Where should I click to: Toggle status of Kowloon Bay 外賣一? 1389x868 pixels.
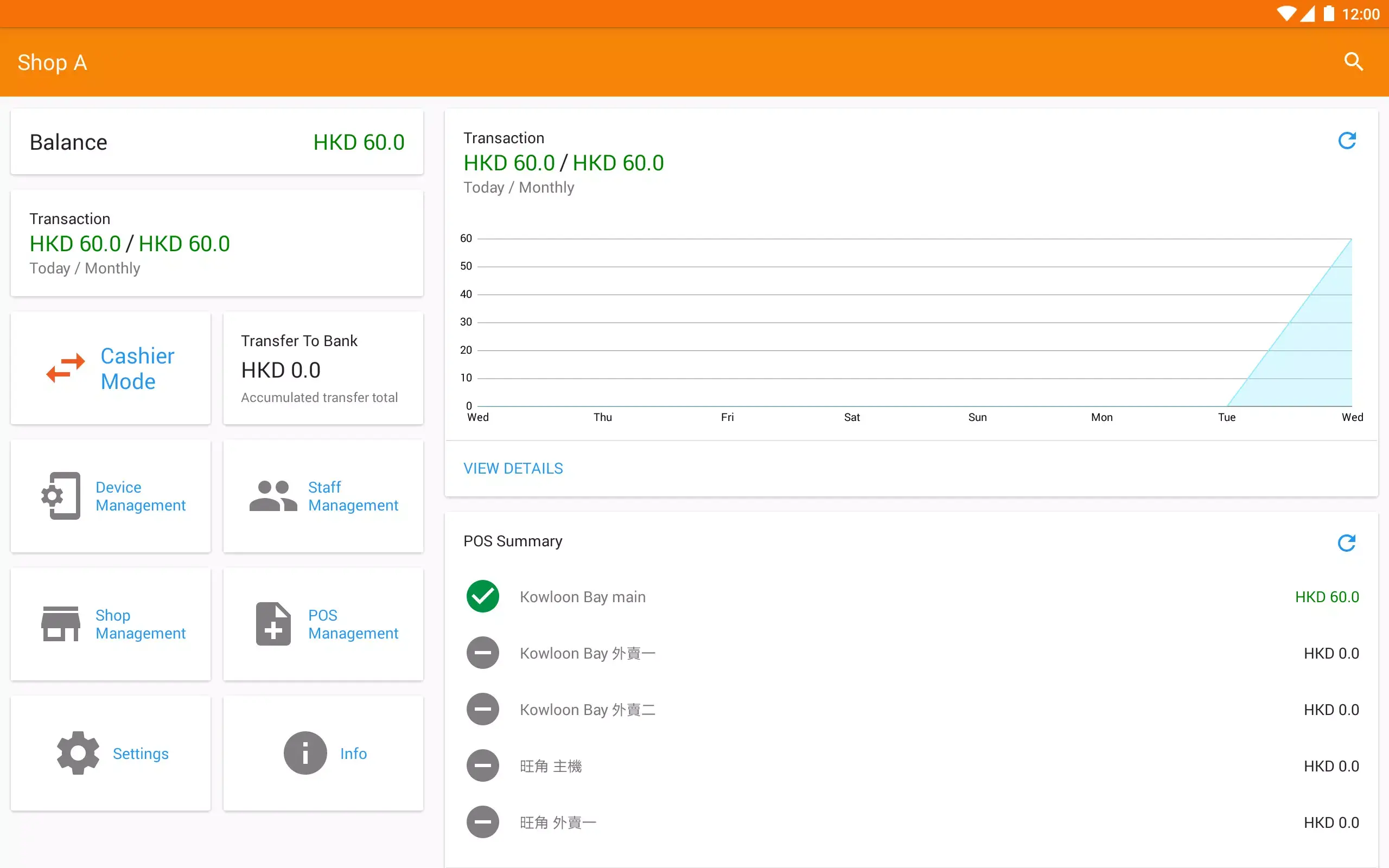point(483,653)
